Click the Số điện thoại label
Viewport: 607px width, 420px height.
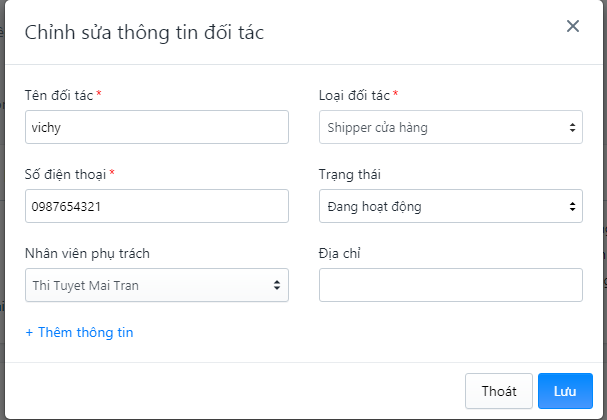pos(65,174)
